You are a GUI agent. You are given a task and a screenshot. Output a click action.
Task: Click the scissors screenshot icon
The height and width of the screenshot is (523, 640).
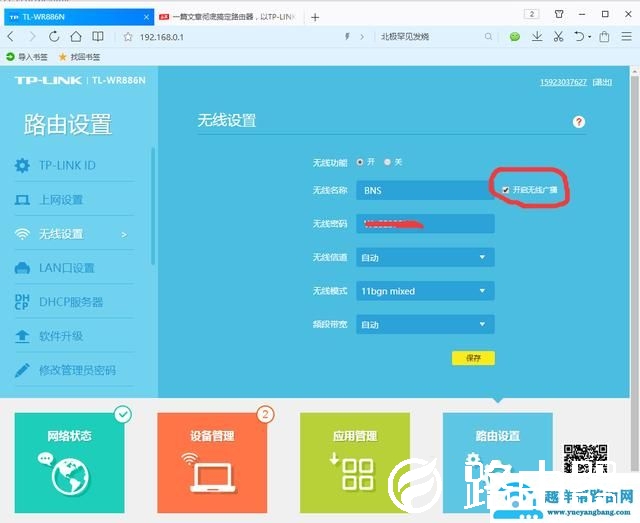click(x=558, y=37)
